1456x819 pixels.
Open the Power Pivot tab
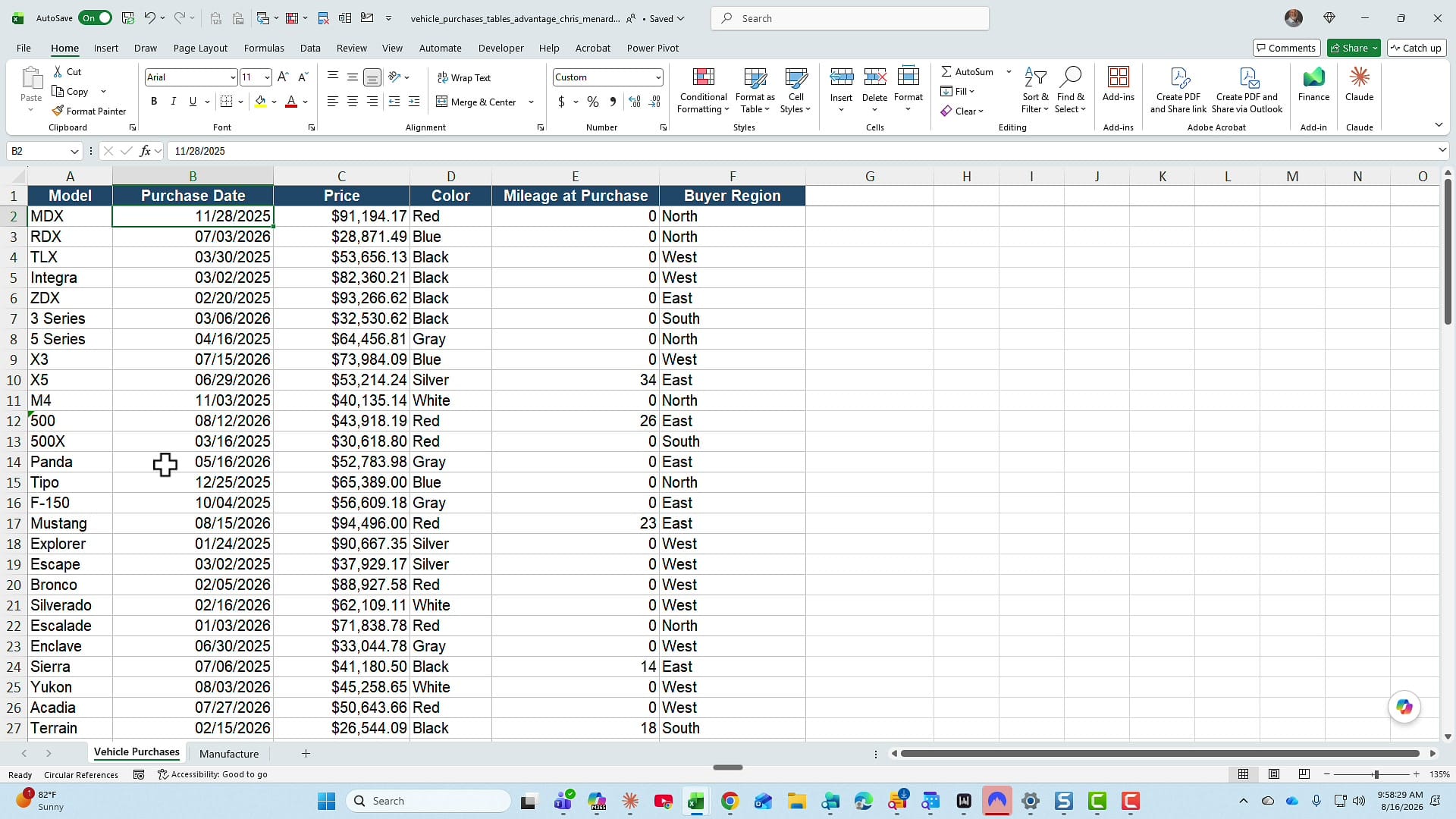653,48
